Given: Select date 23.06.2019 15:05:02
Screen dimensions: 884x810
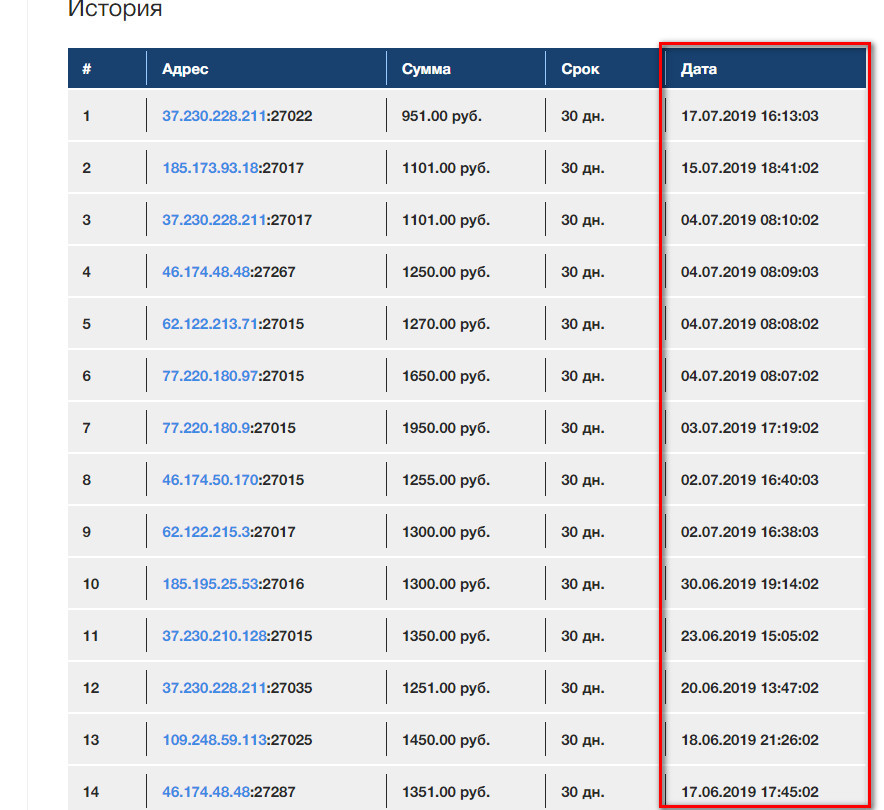Looking at the screenshot, I should tap(749, 636).
